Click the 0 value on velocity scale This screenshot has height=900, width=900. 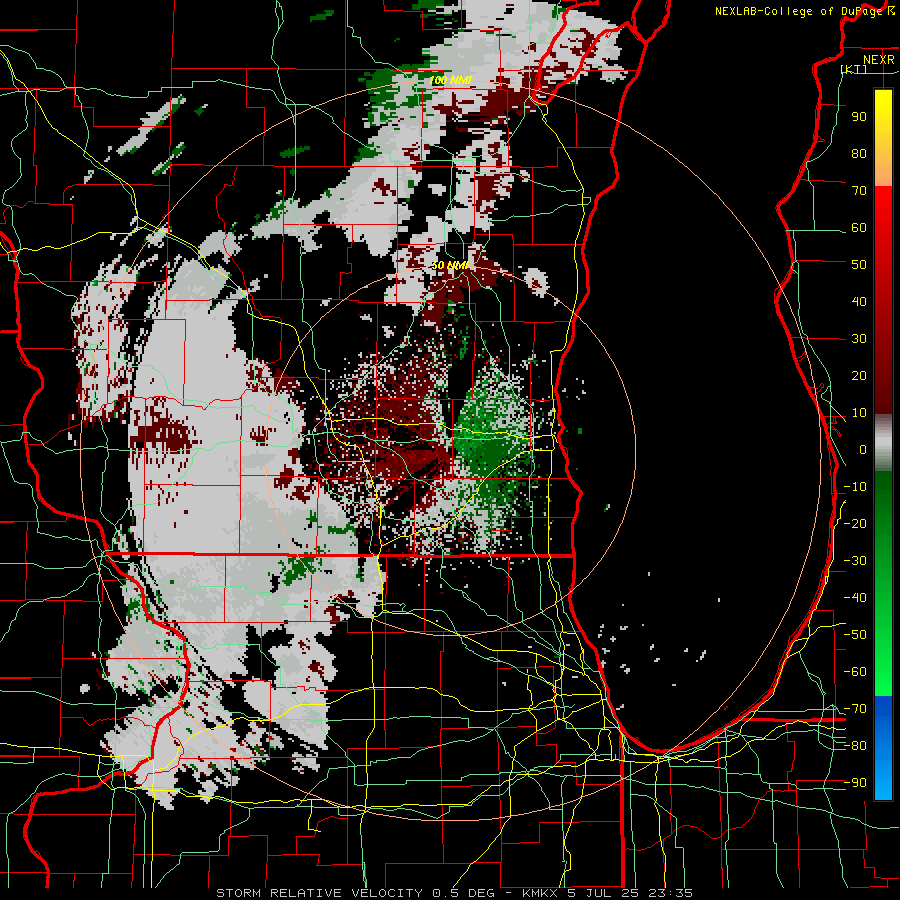[x=863, y=450]
